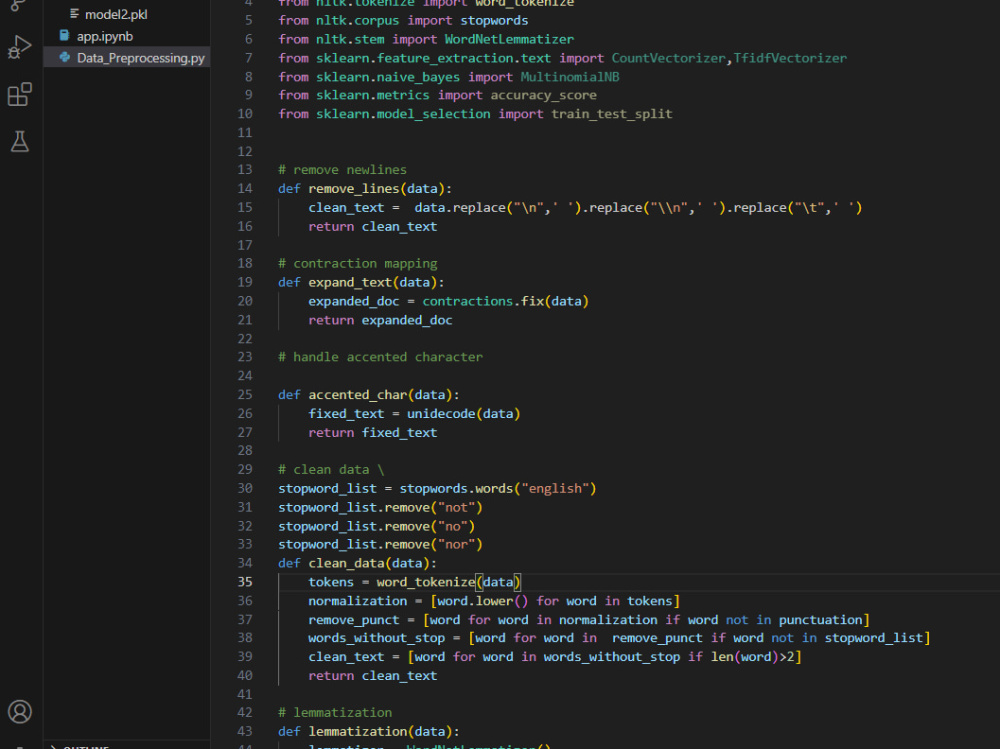This screenshot has height=749, width=1000.
Task: Open the Extensions view in activity bar
Action: [20, 94]
